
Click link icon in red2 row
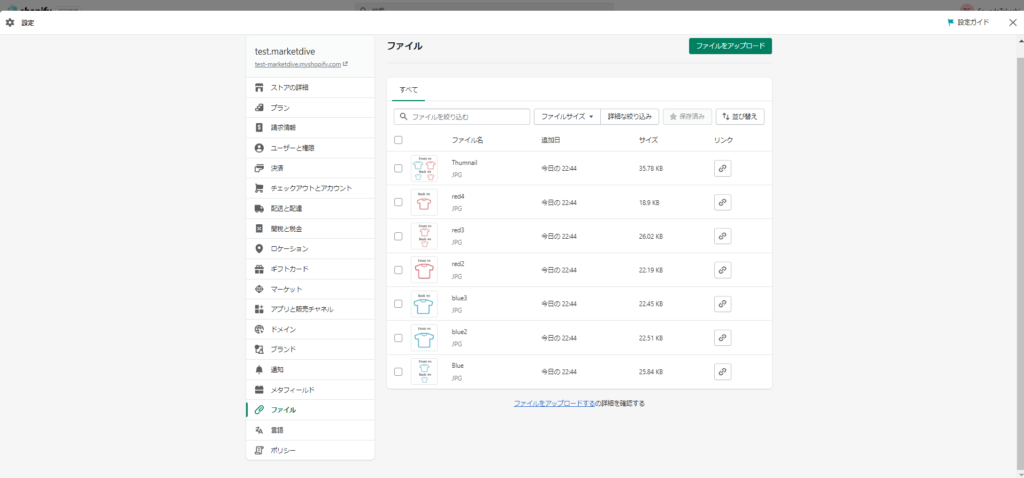coord(722,270)
